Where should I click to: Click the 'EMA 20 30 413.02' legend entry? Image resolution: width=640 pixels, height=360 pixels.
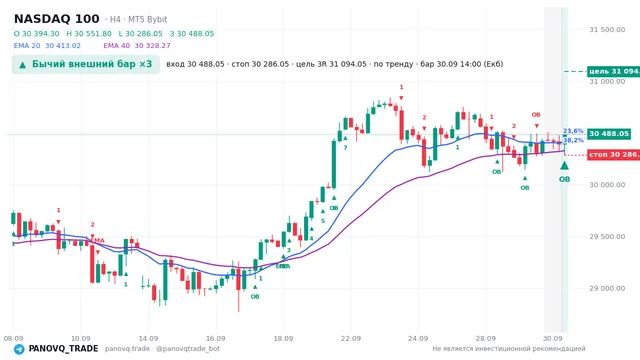tap(47, 45)
